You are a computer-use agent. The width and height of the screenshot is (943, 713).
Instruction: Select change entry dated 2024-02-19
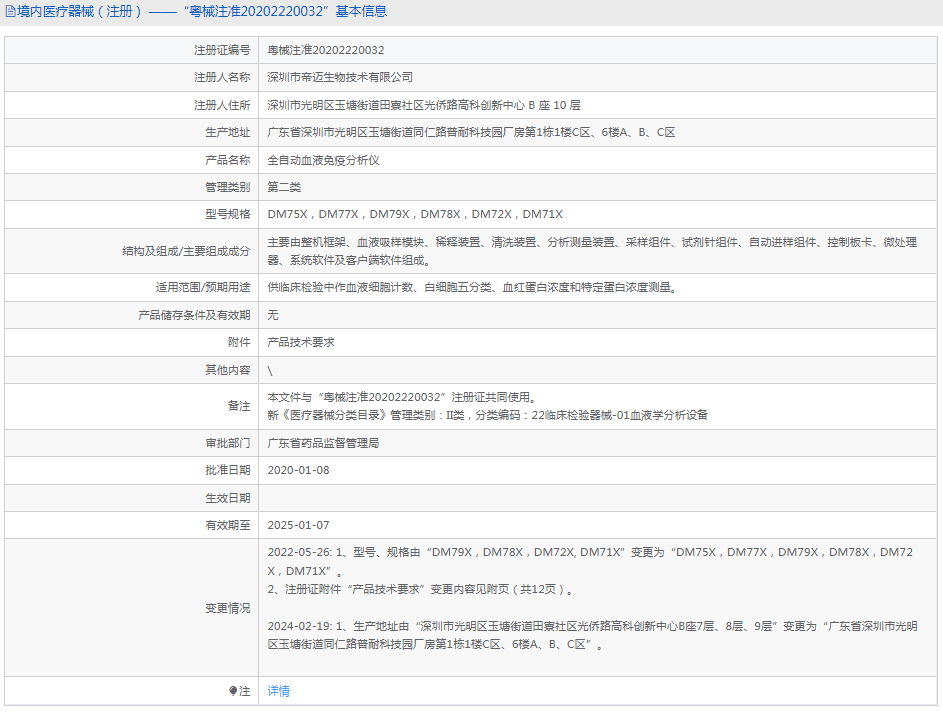[592, 635]
